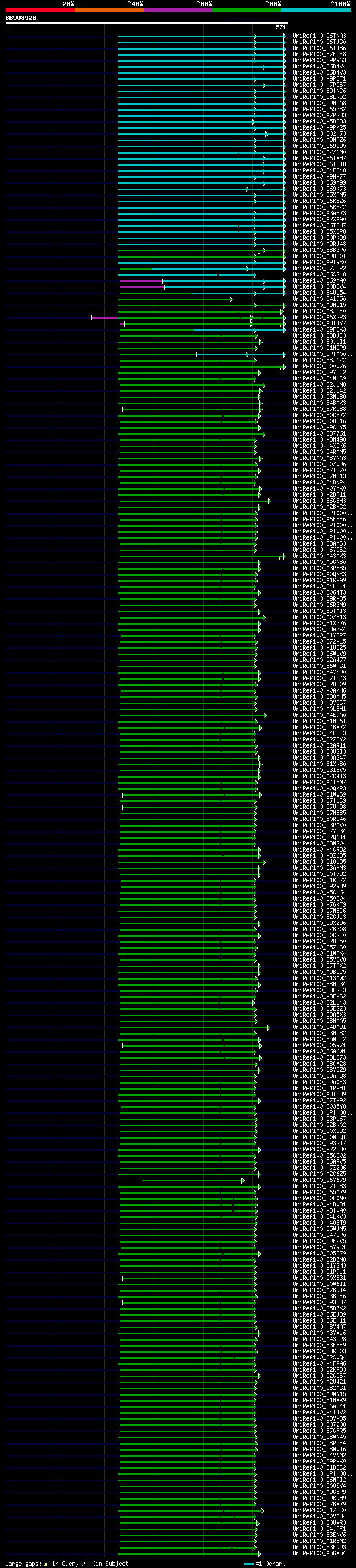Image resolution: width=356 pixels, height=1568 pixels.
Task: Select the query ID BB908926
Action: point(21,18)
